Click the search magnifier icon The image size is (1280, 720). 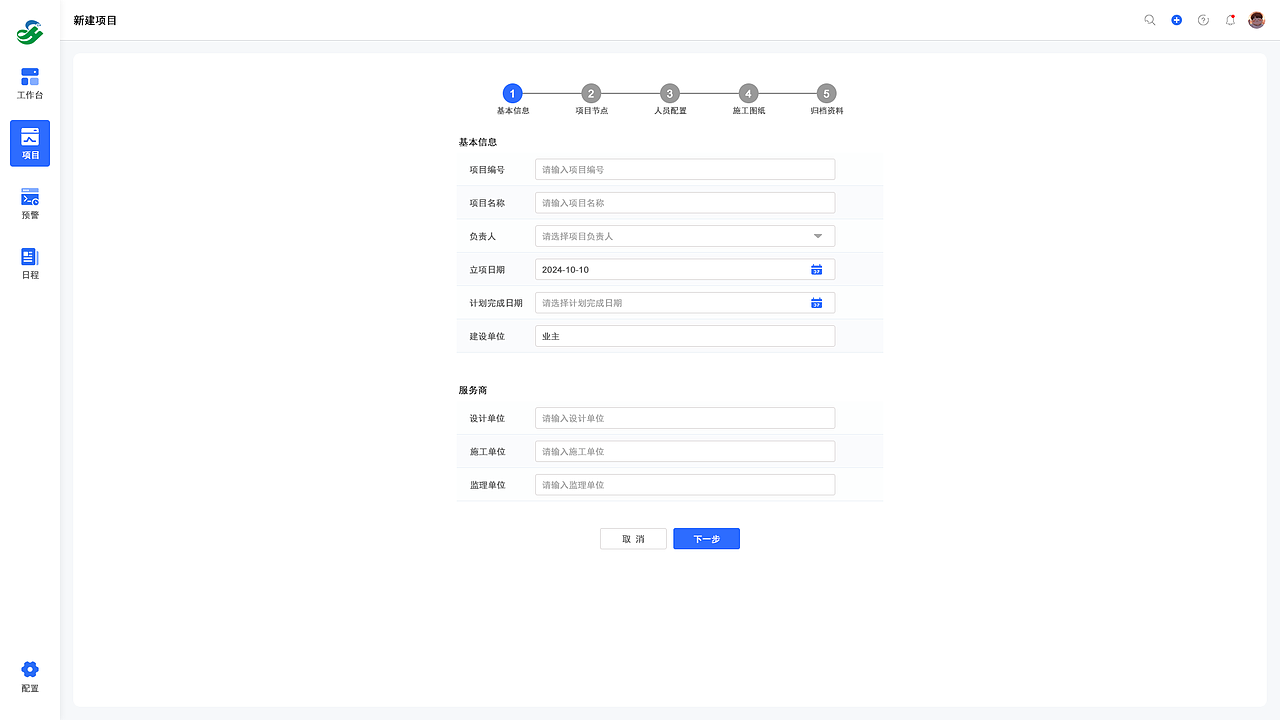point(1149,19)
